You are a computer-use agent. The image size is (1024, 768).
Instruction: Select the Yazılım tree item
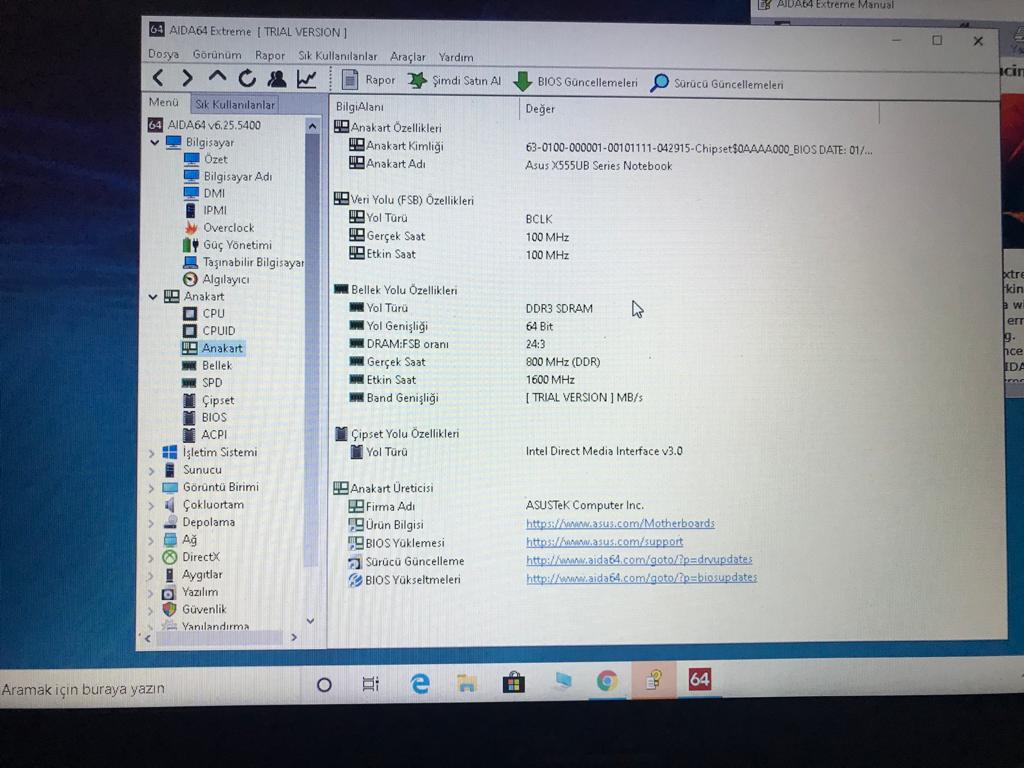pyautogui.click(x=190, y=592)
